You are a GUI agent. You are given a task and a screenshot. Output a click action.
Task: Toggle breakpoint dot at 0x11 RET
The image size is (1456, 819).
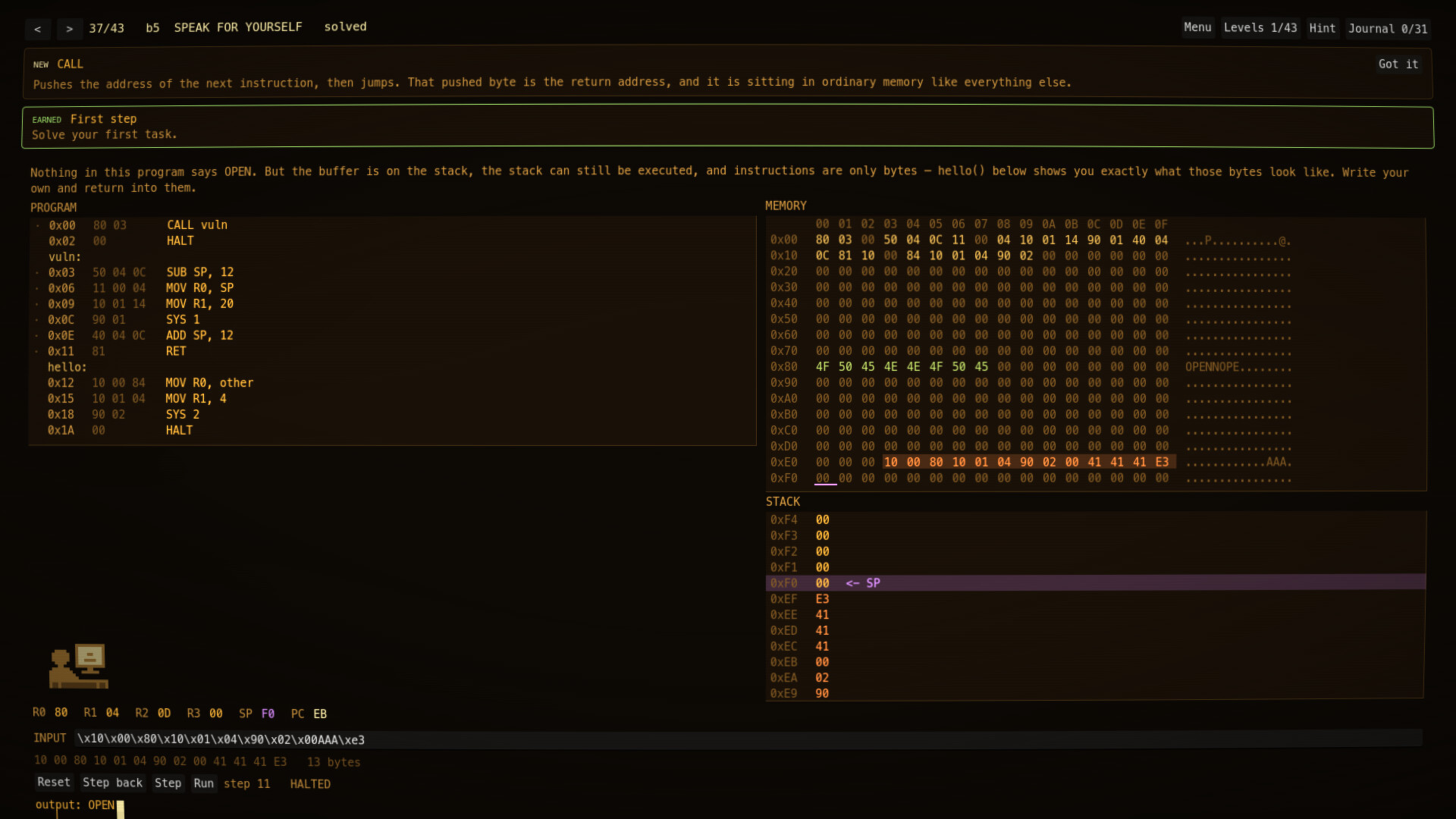[x=37, y=351]
